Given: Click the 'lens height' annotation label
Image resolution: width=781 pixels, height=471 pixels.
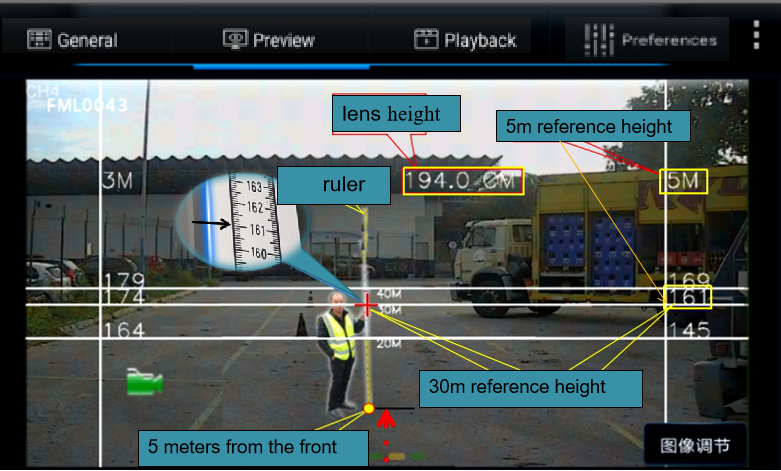Looking at the screenshot, I should pos(396,114).
